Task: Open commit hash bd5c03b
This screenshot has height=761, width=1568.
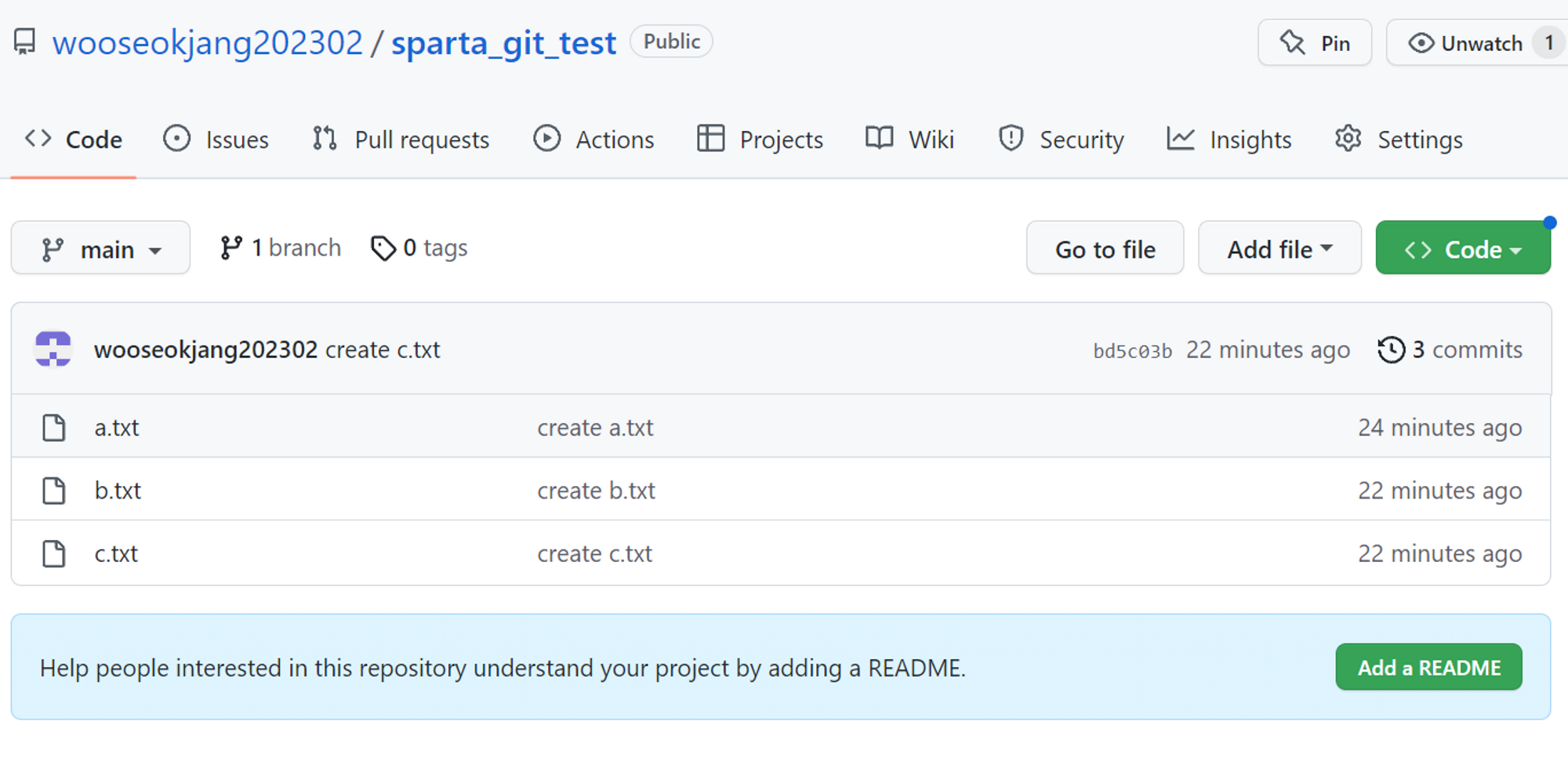Action: [1133, 351]
